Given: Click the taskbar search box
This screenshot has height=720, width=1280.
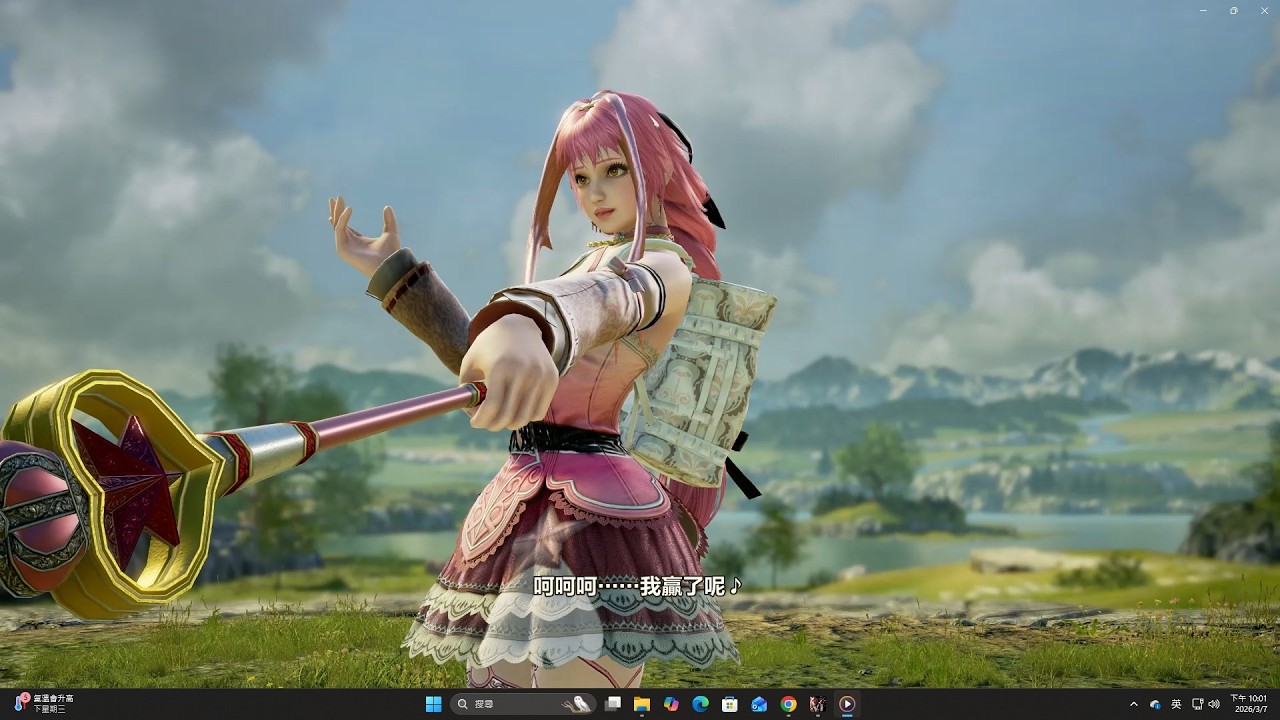Looking at the screenshot, I should click(523, 704).
